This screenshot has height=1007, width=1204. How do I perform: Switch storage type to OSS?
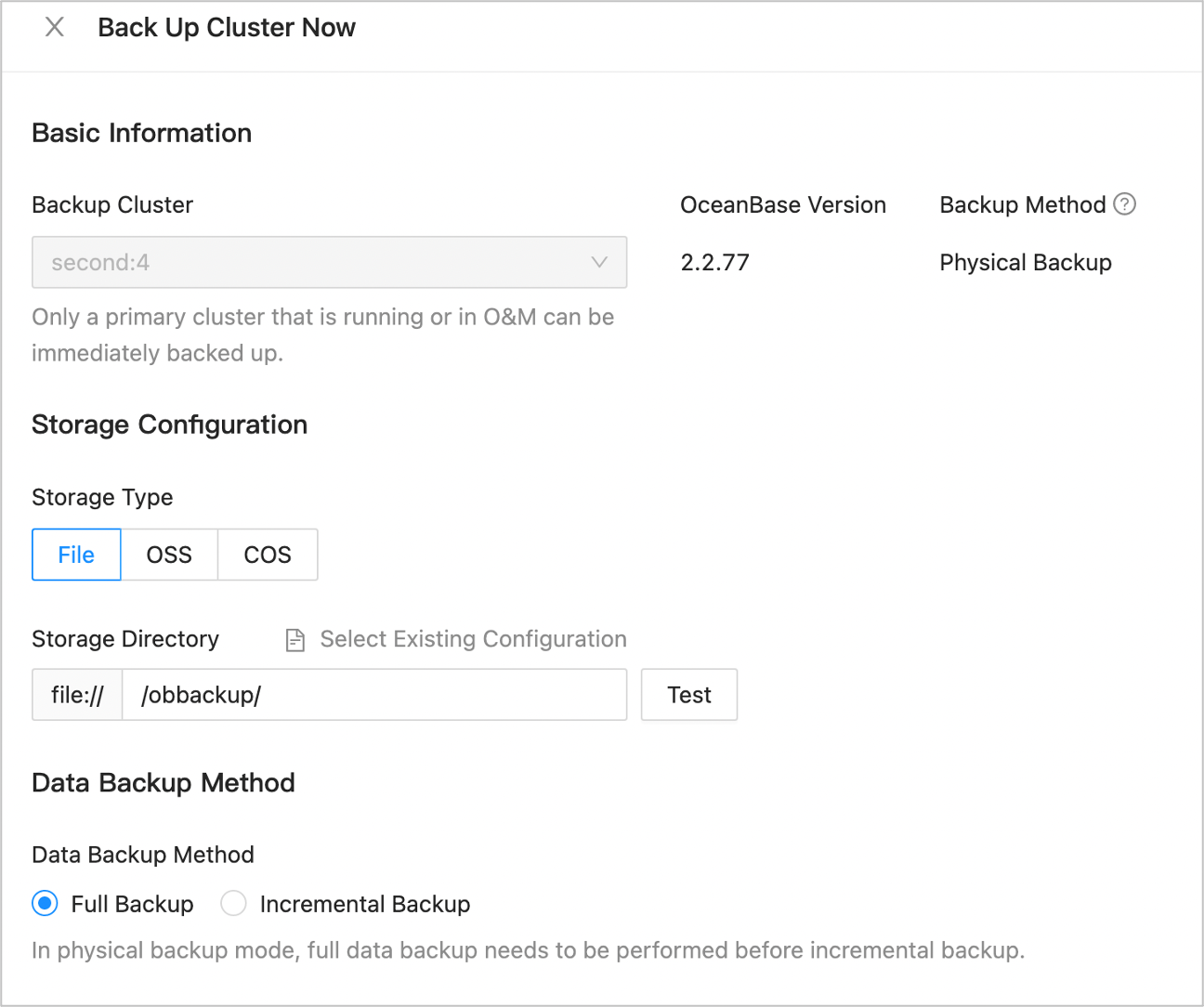[x=169, y=555]
